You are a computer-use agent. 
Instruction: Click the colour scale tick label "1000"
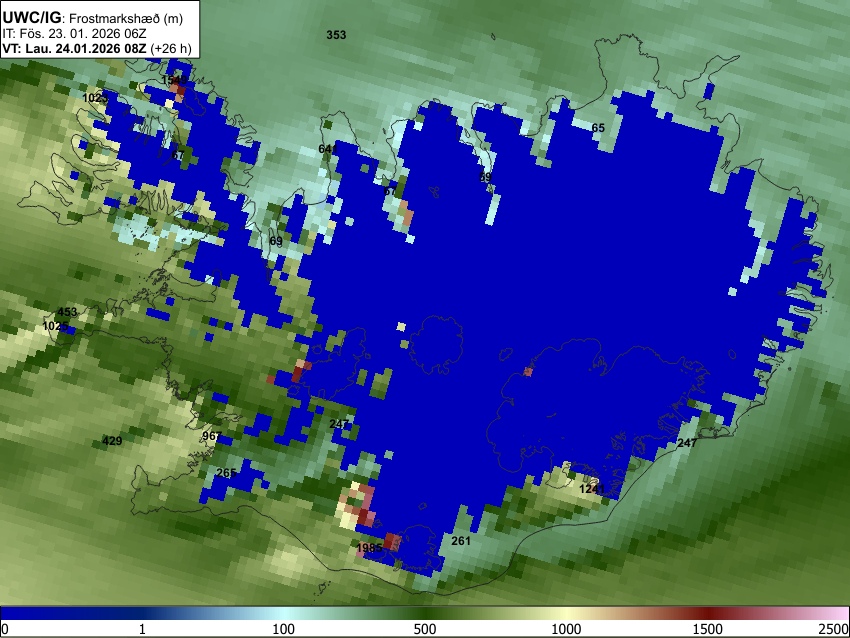pyautogui.click(x=566, y=629)
